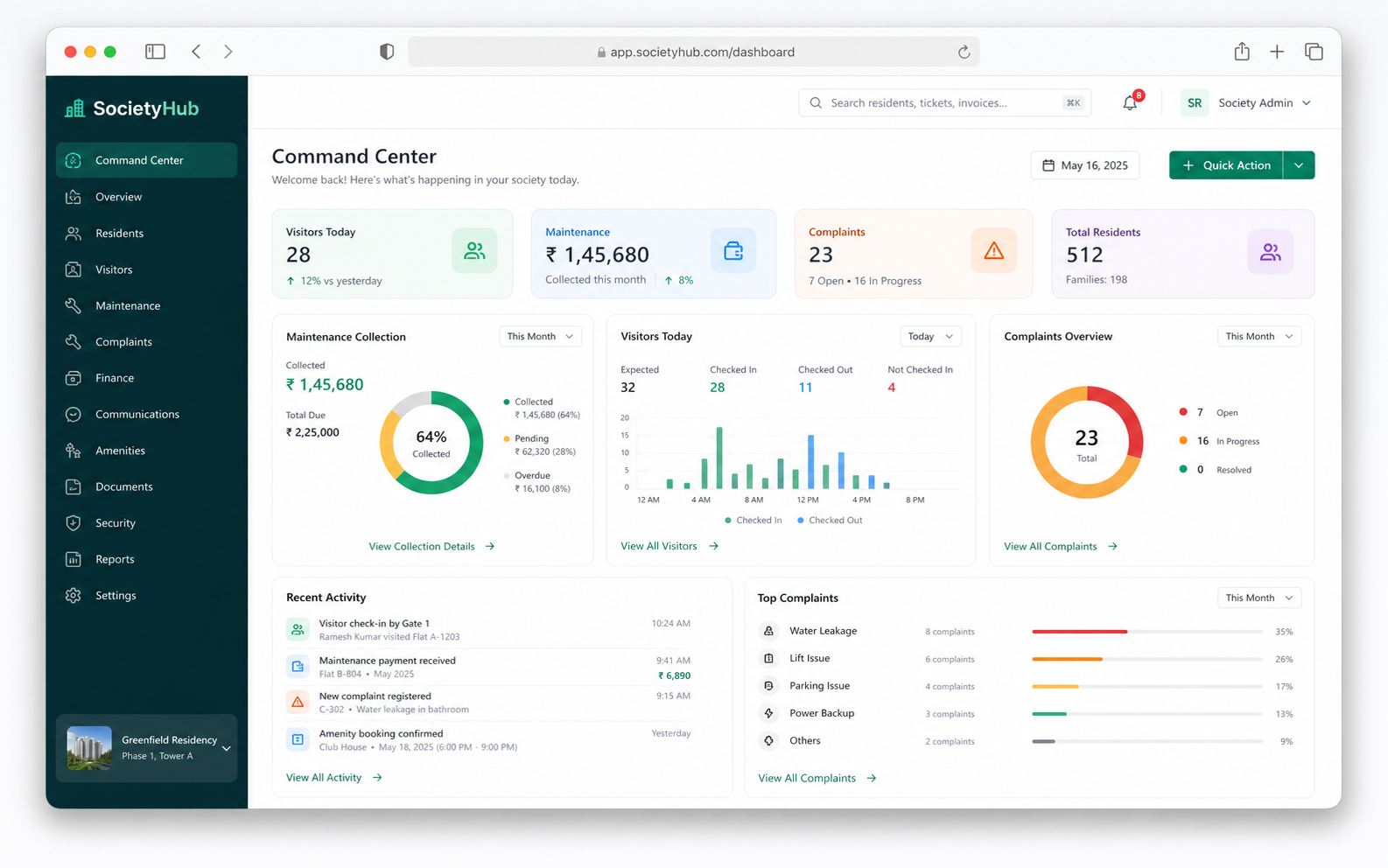Expand the Greenfield Residency society switcher
This screenshot has width=1388, height=868.
point(147,748)
